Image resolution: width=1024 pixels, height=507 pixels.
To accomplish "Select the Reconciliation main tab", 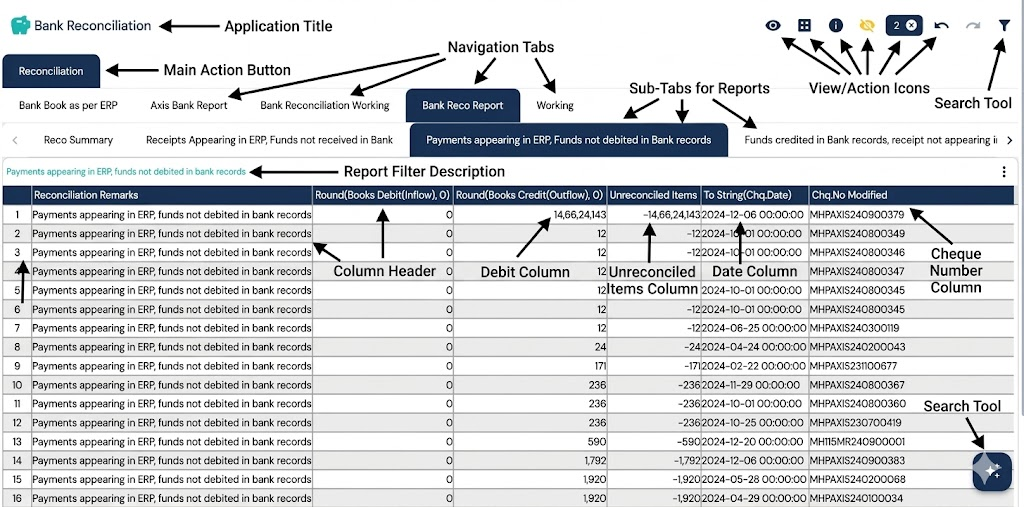I will [51, 71].
